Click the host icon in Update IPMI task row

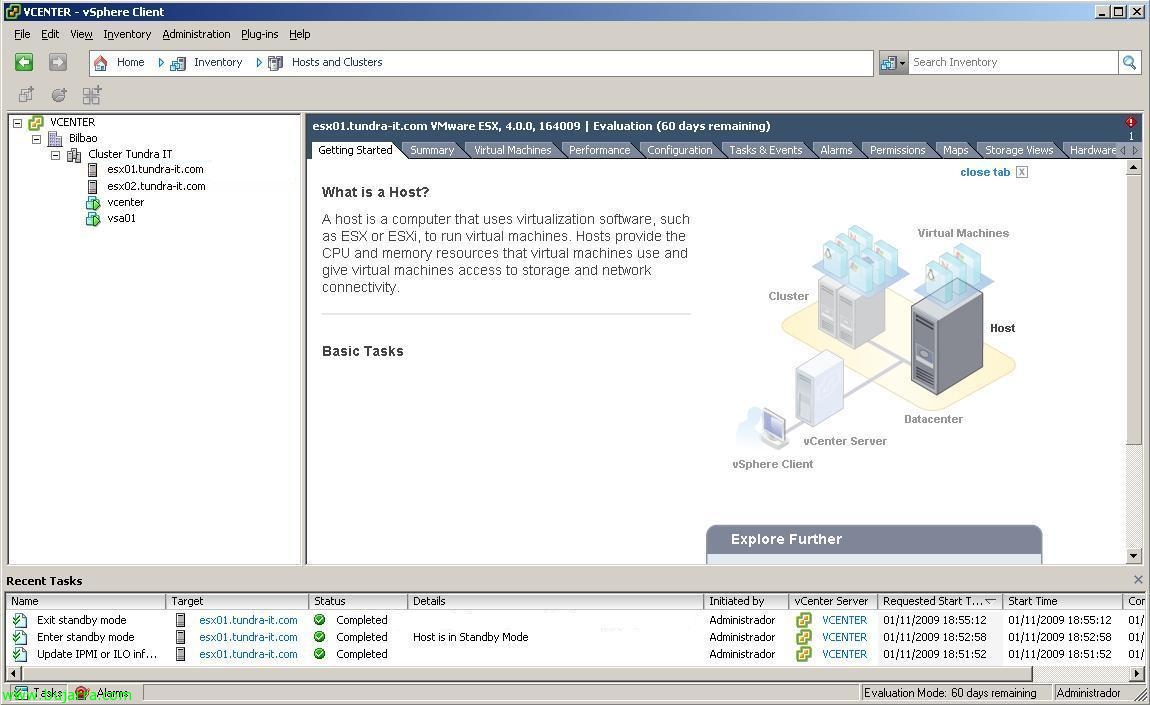(180, 654)
